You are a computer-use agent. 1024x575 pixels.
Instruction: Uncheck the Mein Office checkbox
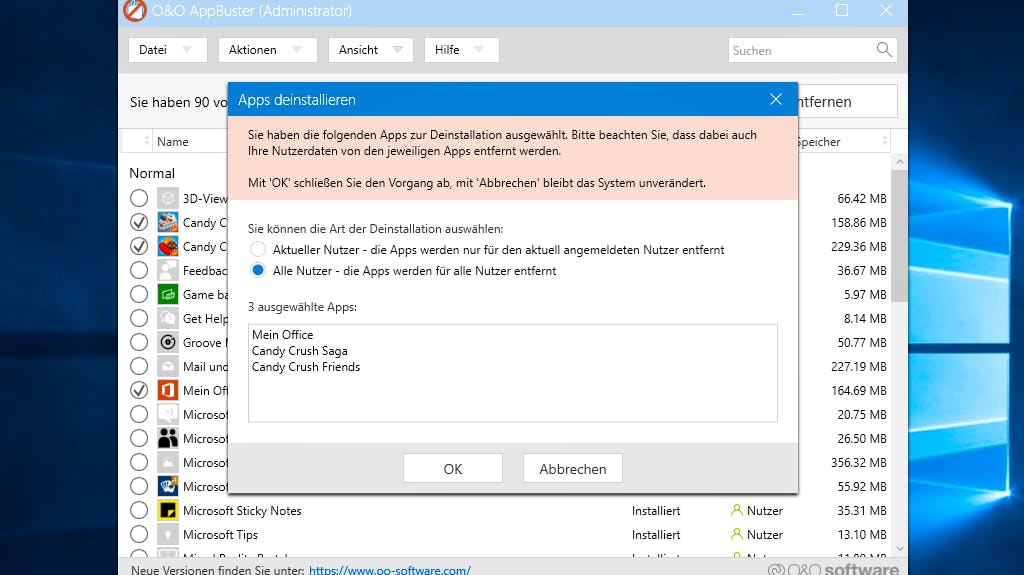click(138, 391)
